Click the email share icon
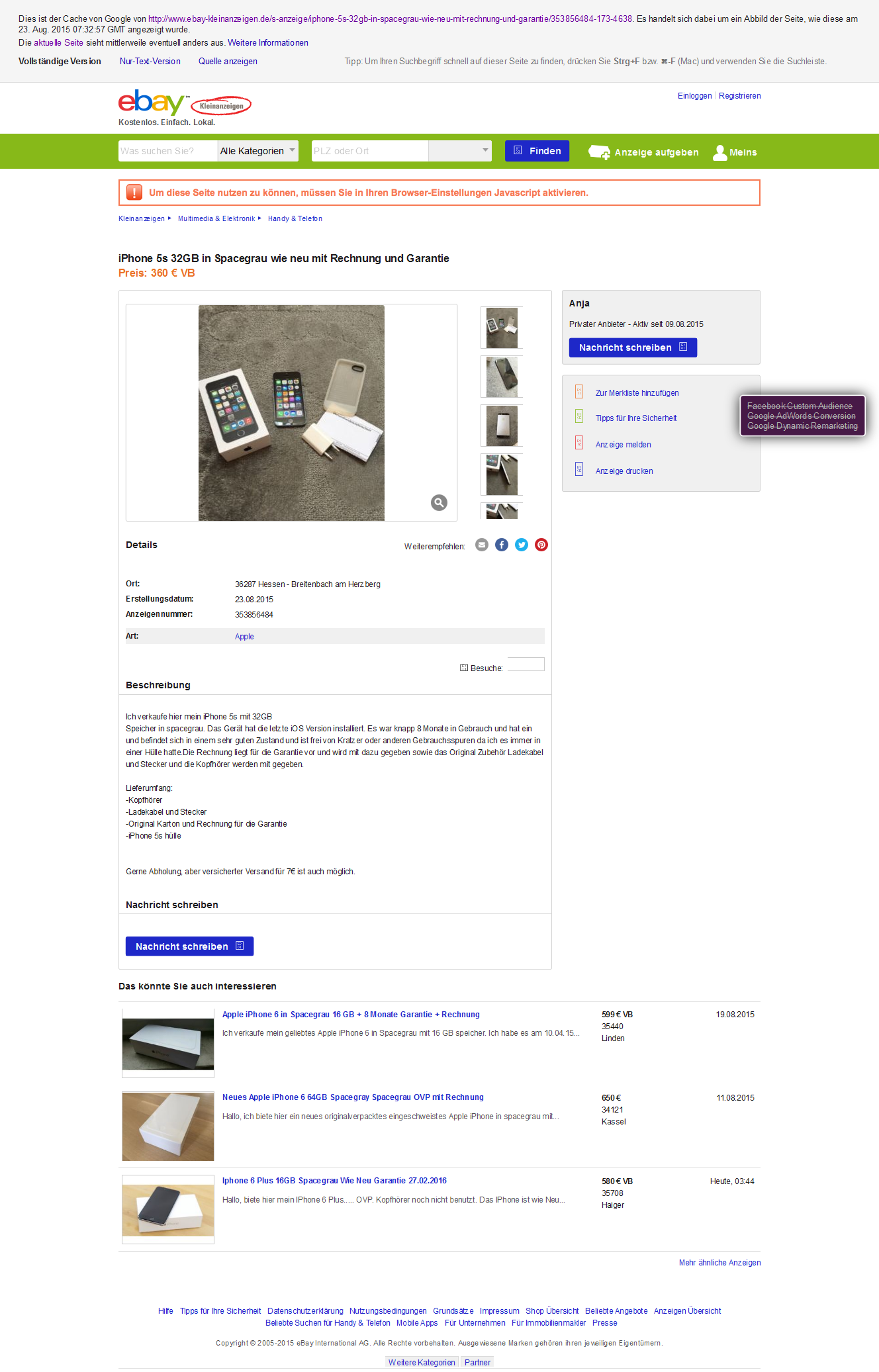879x1372 pixels. coord(482,545)
